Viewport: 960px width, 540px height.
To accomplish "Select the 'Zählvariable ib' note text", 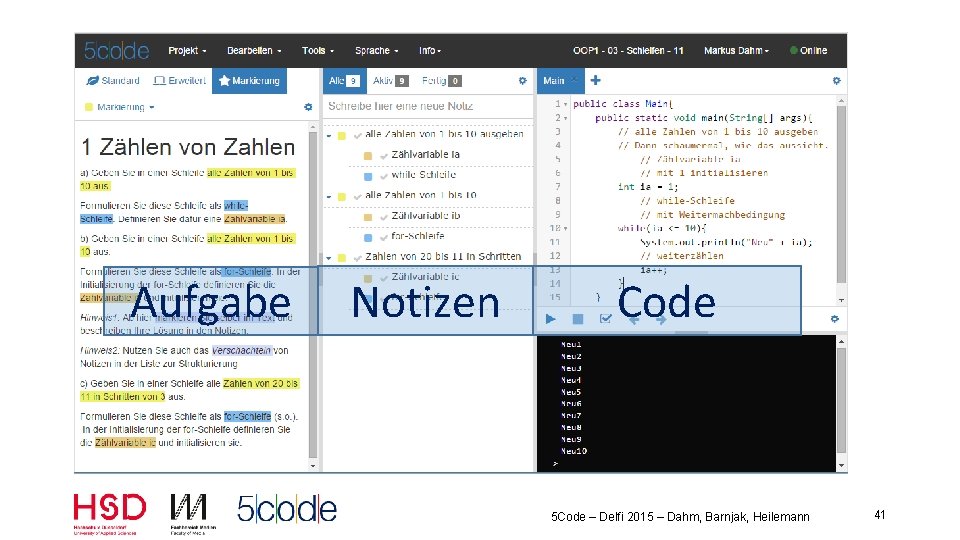I will (426, 216).
